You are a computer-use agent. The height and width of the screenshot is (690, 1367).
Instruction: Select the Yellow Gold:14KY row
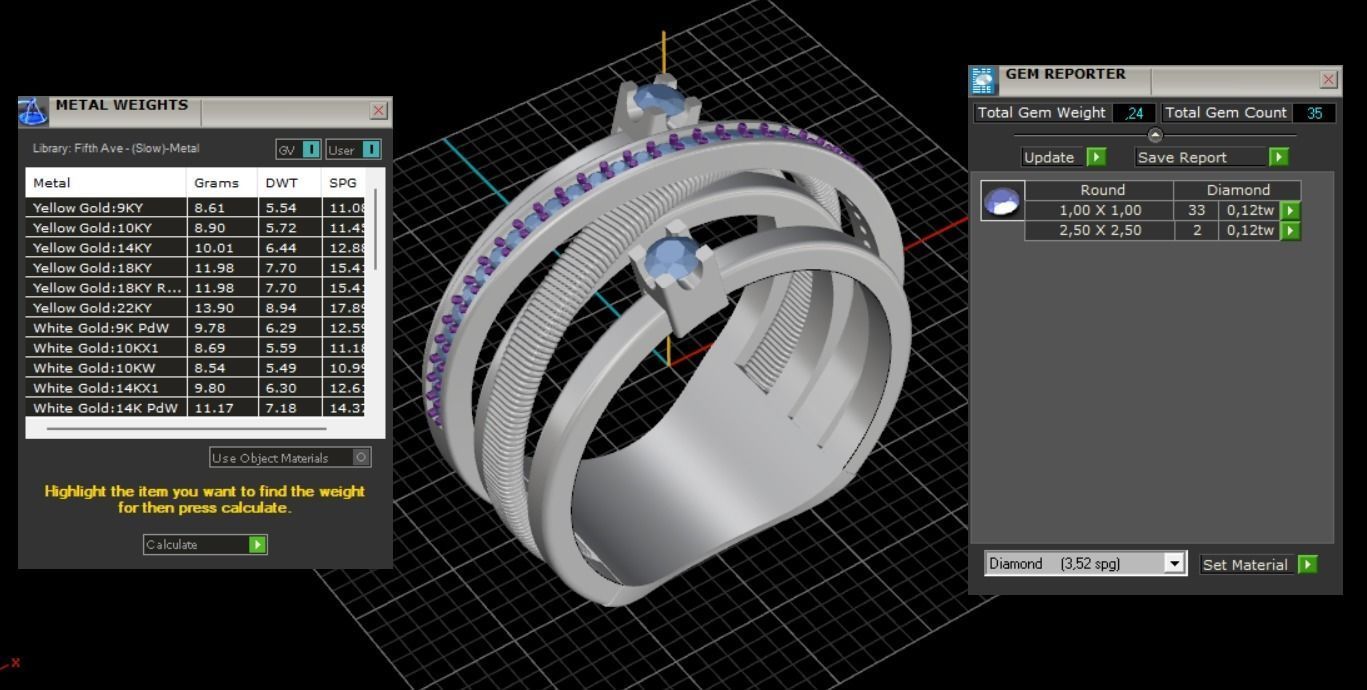(x=196, y=248)
